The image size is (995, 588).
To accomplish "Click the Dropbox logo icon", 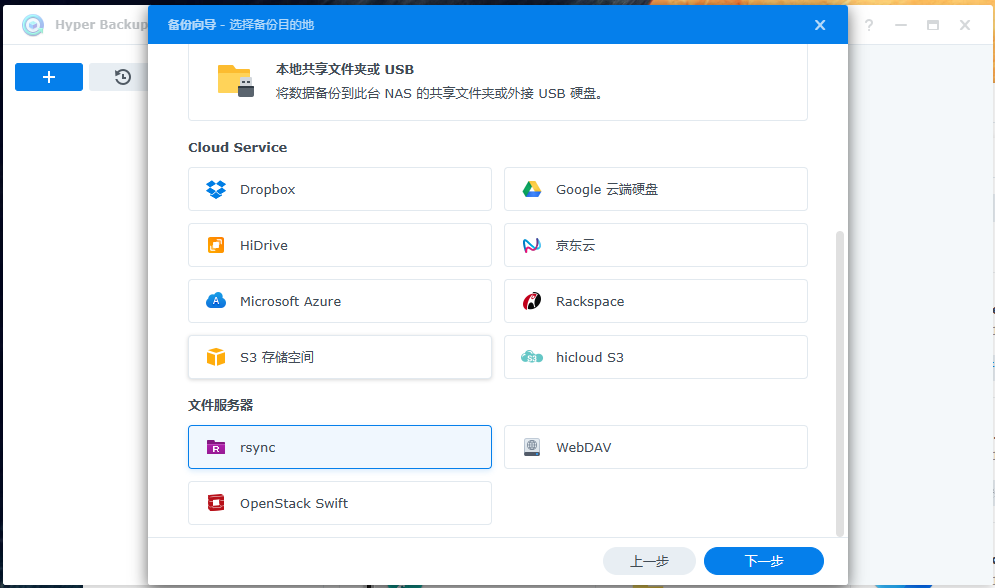I will pyautogui.click(x=216, y=189).
